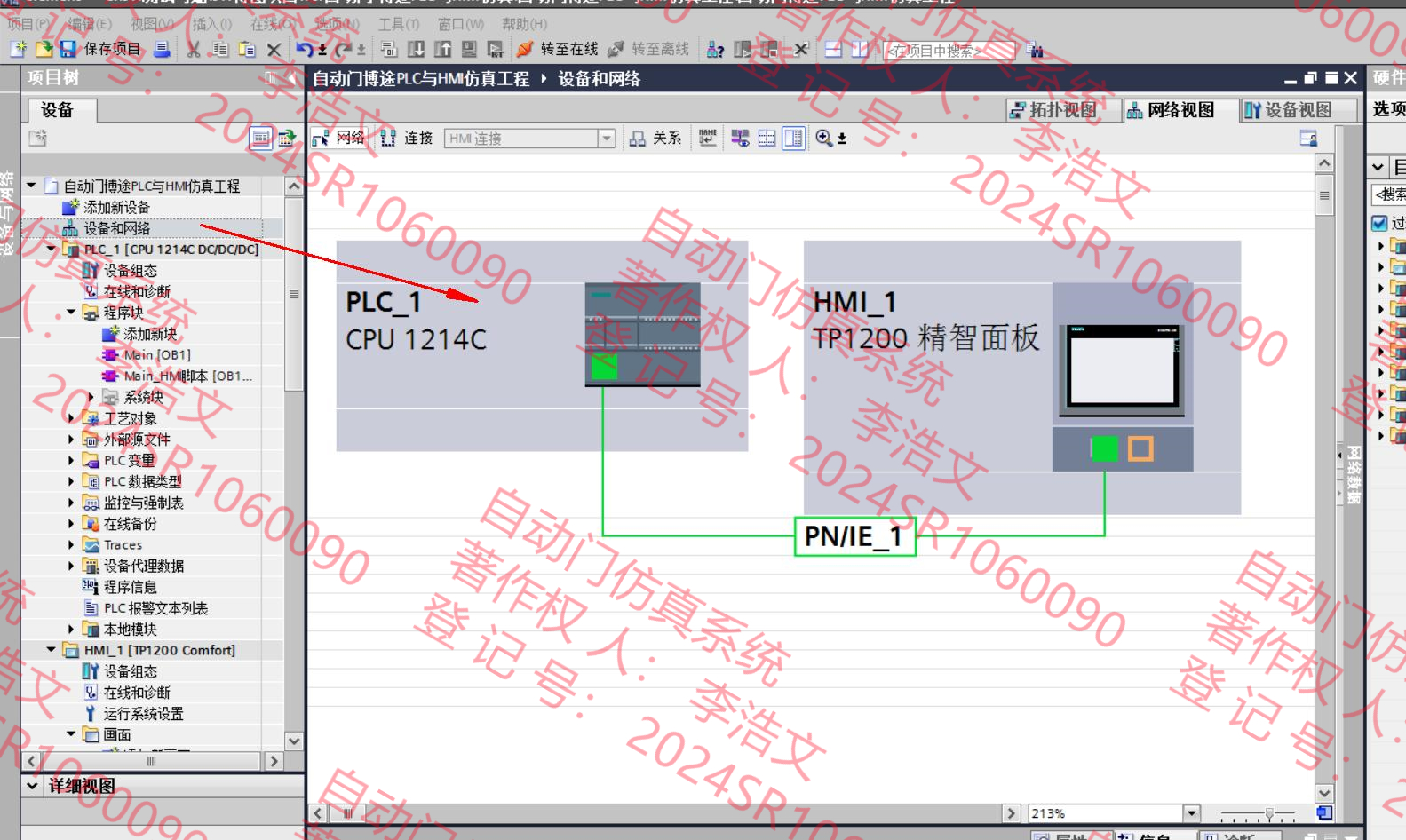
Task: Delete selected object with X icon
Action: (274, 50)
